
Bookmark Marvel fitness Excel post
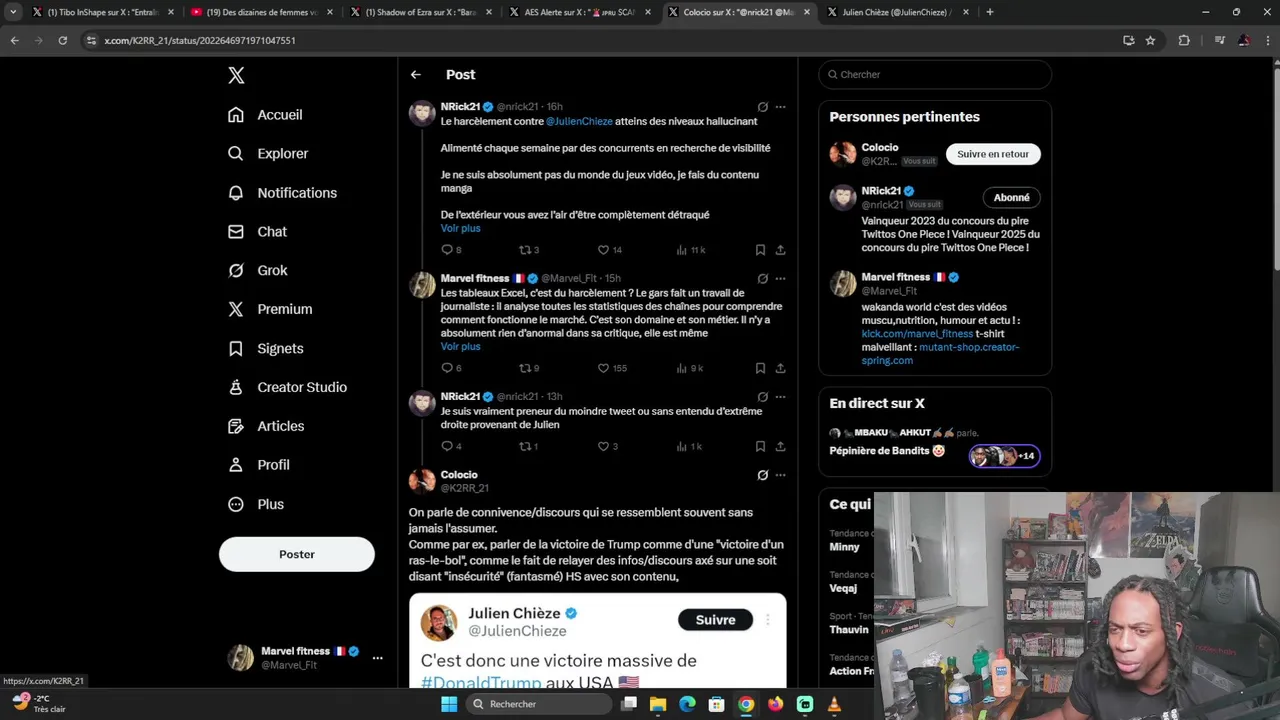(760, 368)
